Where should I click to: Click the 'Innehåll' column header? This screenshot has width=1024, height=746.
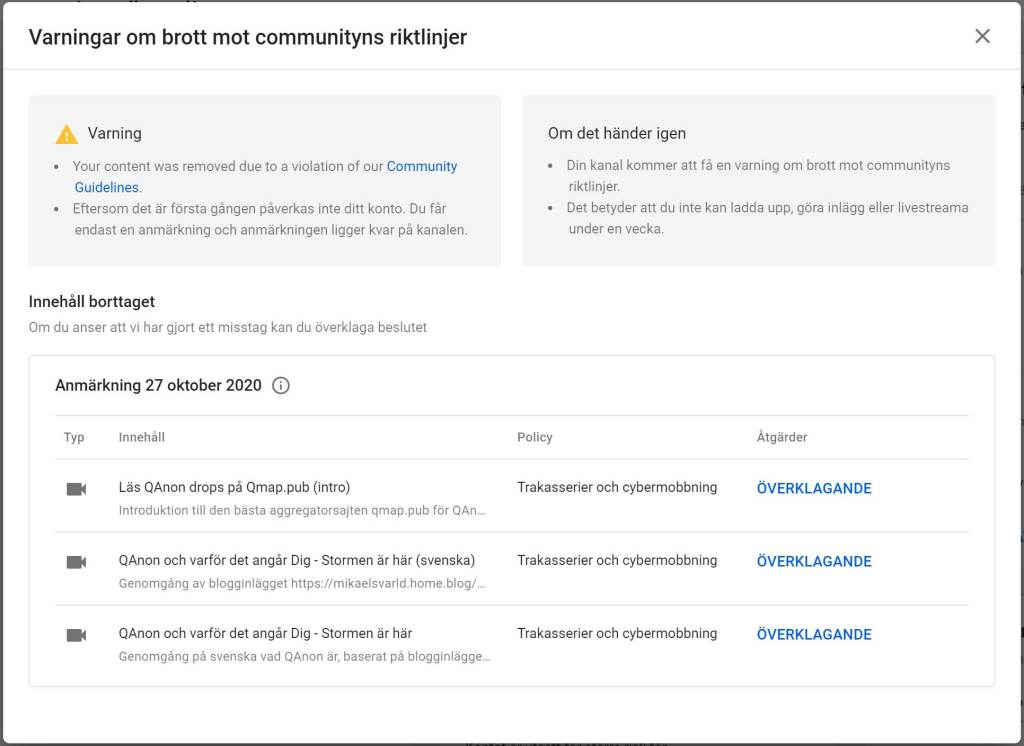point(141,438)
